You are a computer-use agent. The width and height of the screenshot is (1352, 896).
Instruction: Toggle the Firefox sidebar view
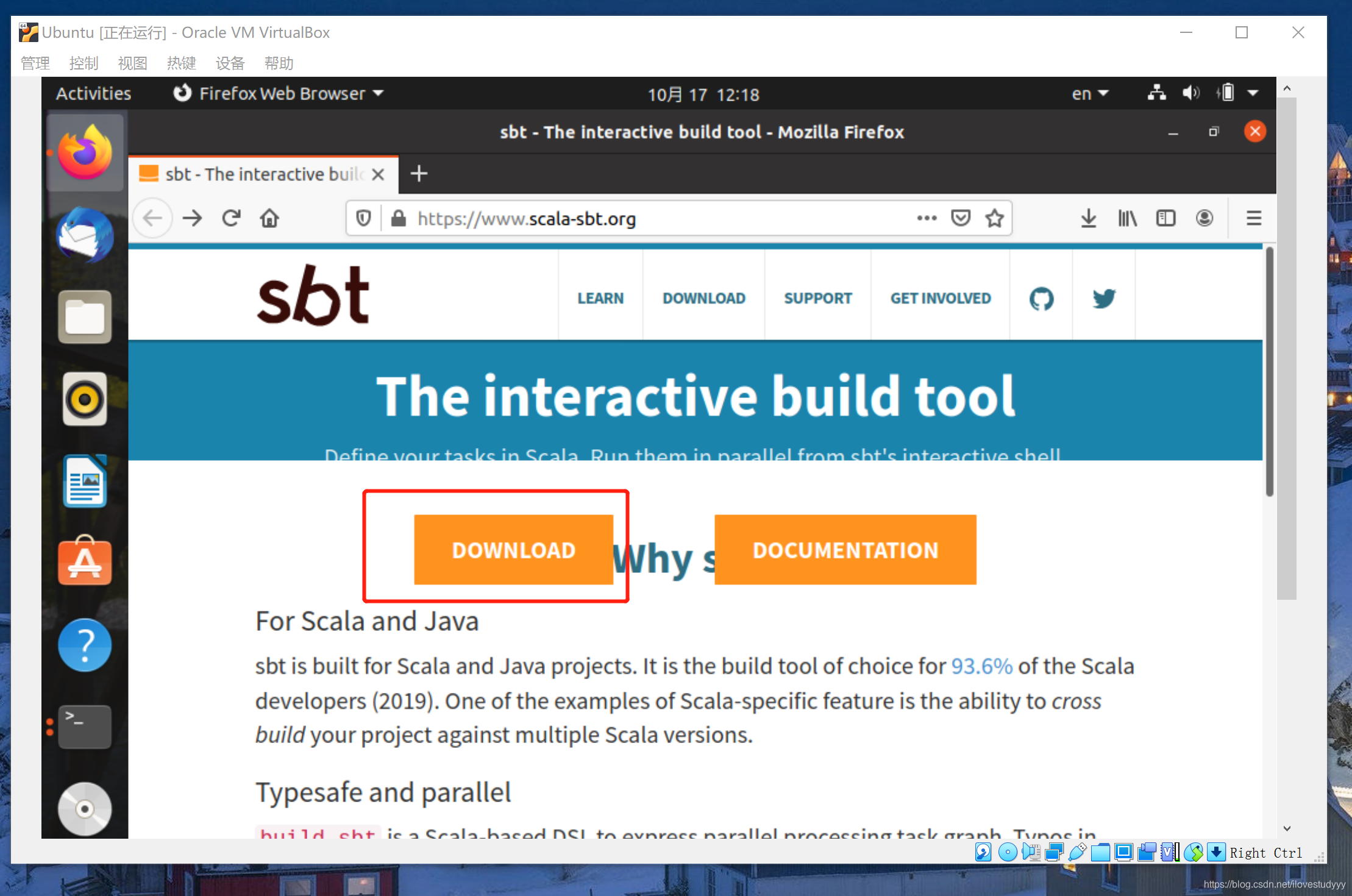pos(1165,218)
